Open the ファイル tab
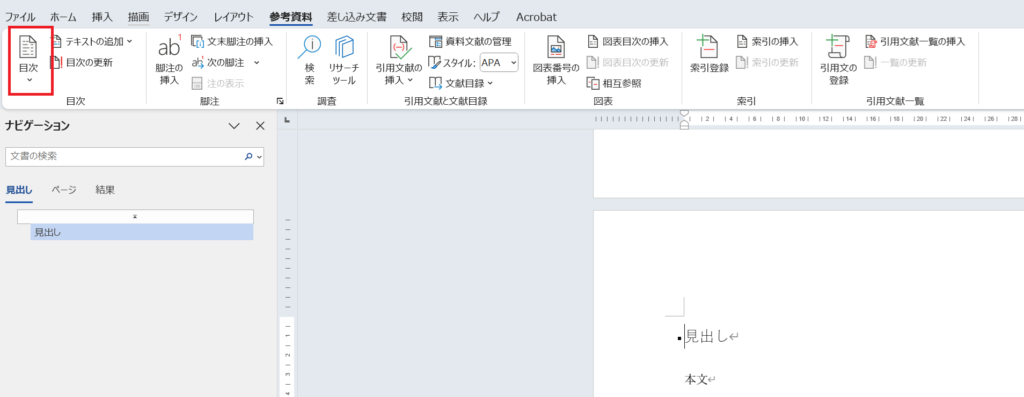This screenshot has width=1024, height=397. tap(20, 17)
